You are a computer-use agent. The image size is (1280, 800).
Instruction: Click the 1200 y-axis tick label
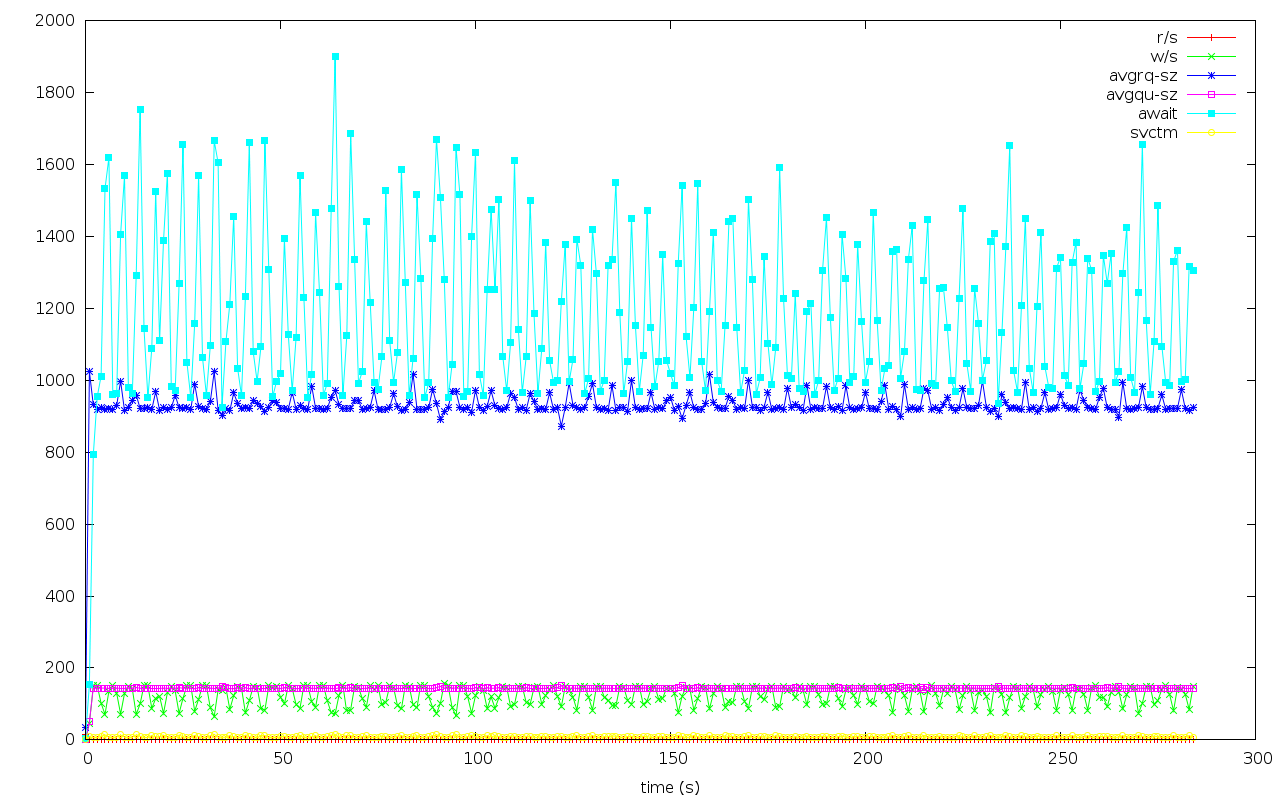(54, 308)
